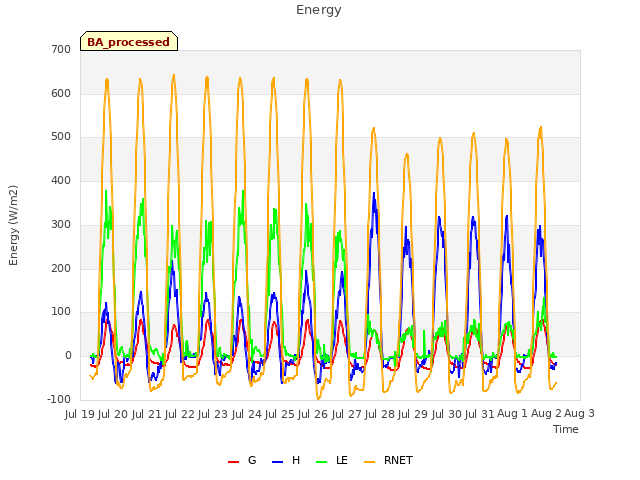Click the lowest RNET peak on Jul 28
Viewport: 640px width, 480px height.
pyautogui.click(x=407, y=154)
